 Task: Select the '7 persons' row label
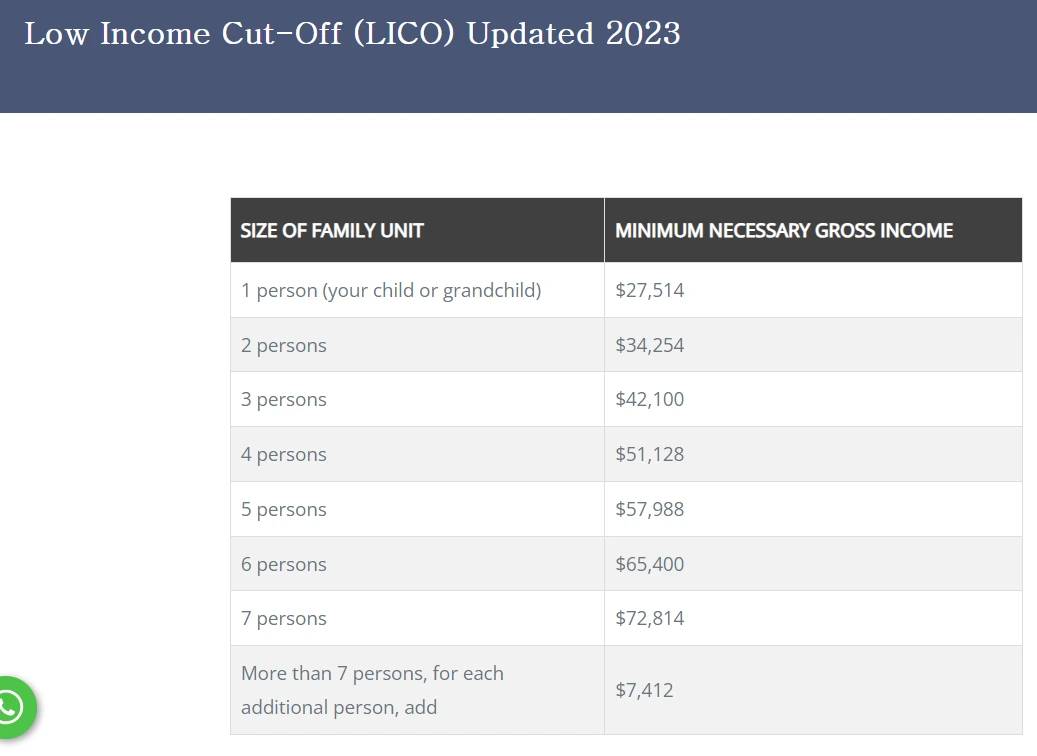click(284, 618)
